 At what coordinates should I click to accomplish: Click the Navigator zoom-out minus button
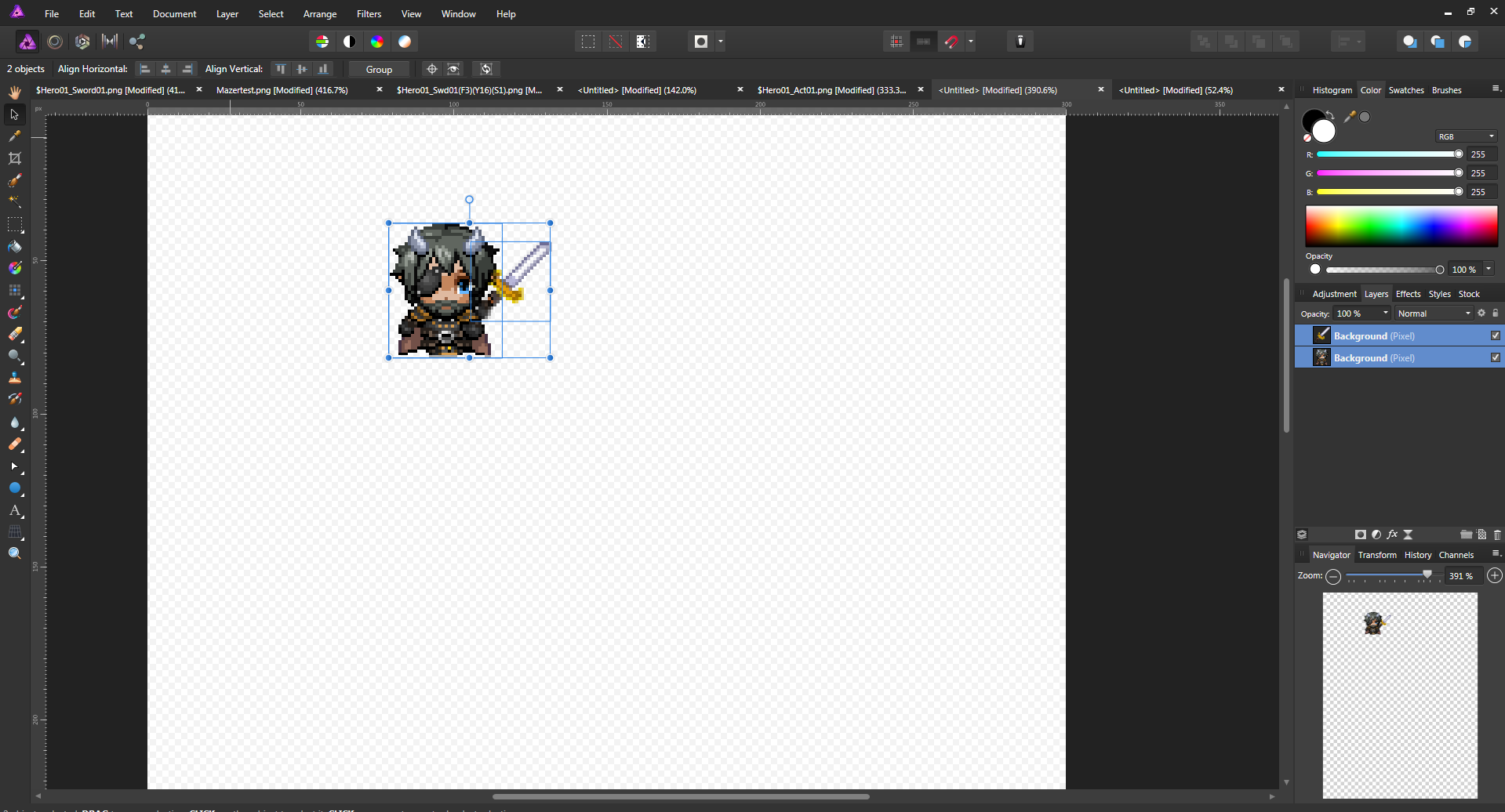1333,576
